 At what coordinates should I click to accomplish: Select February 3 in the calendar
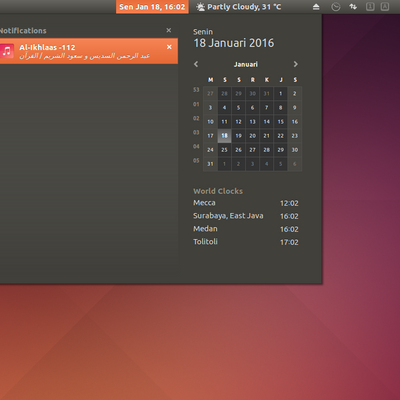(253, 164)
